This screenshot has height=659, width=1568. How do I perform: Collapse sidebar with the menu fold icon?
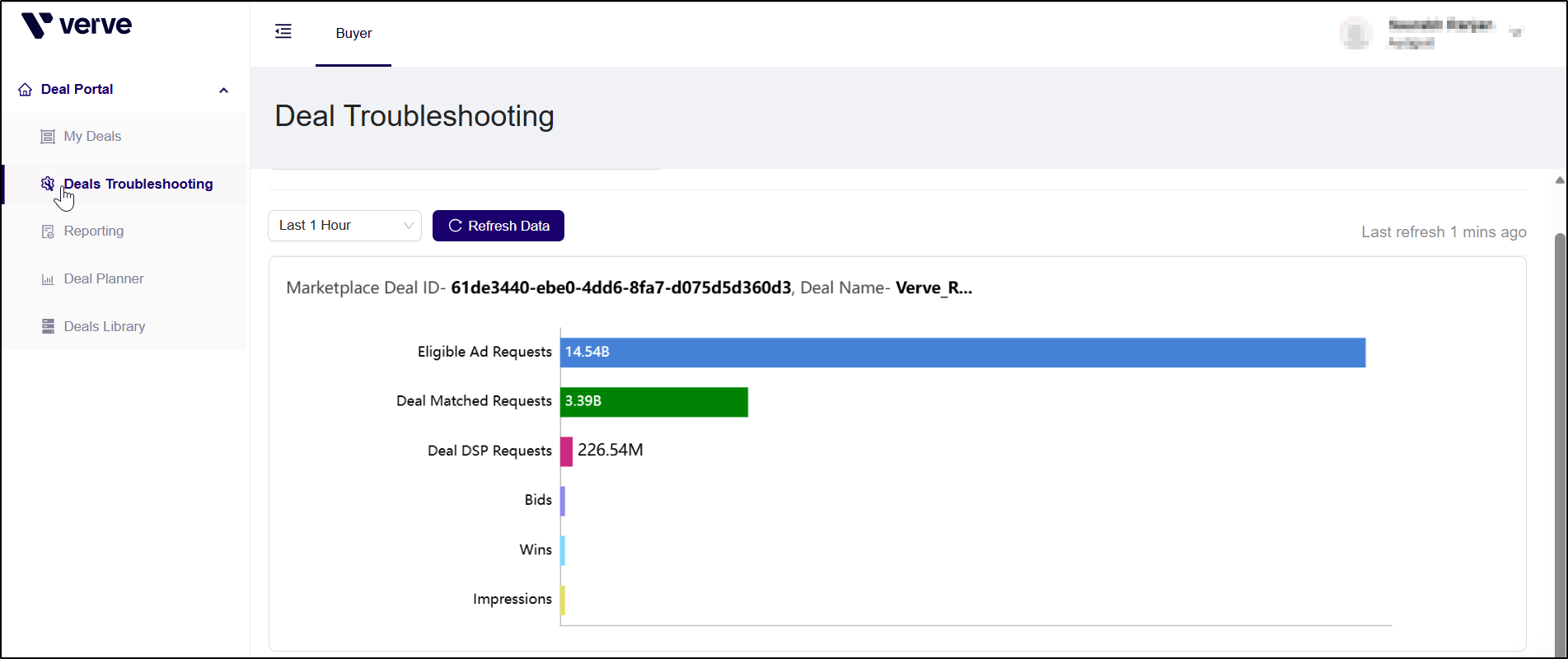click(x=283, y=32)
